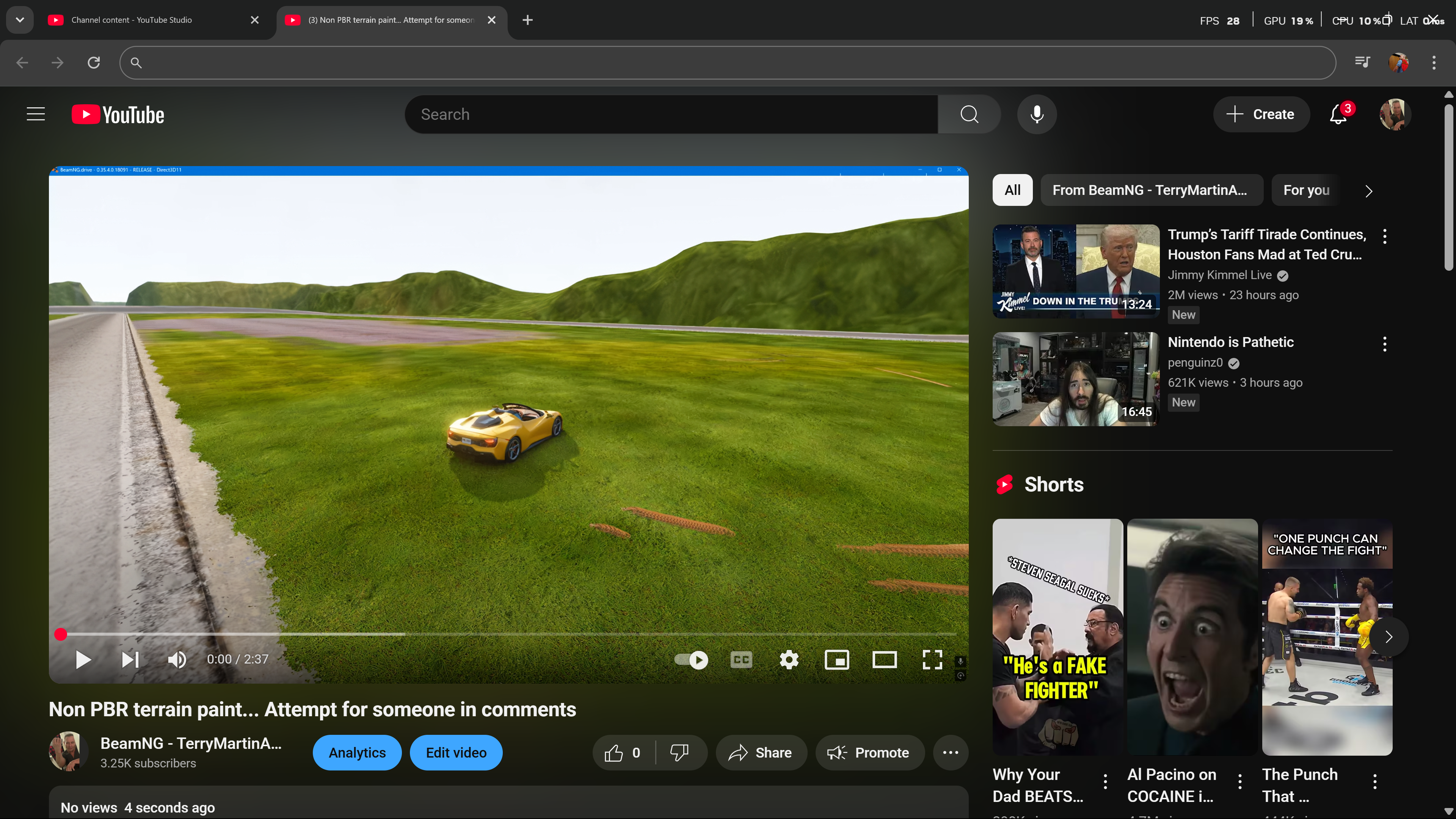Open video Analytics
Viewport: 1456px width, 819px height.
click(x=357, y=752)
